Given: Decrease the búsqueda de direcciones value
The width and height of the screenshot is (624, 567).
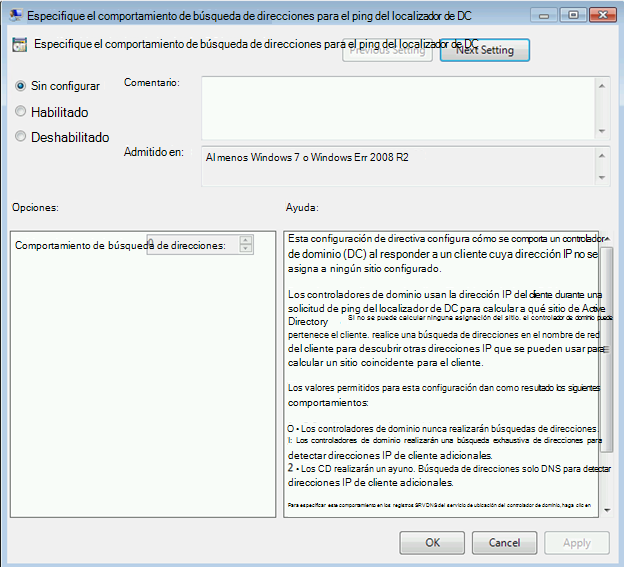Looking at the screenshot, I should tap(246, 248).
